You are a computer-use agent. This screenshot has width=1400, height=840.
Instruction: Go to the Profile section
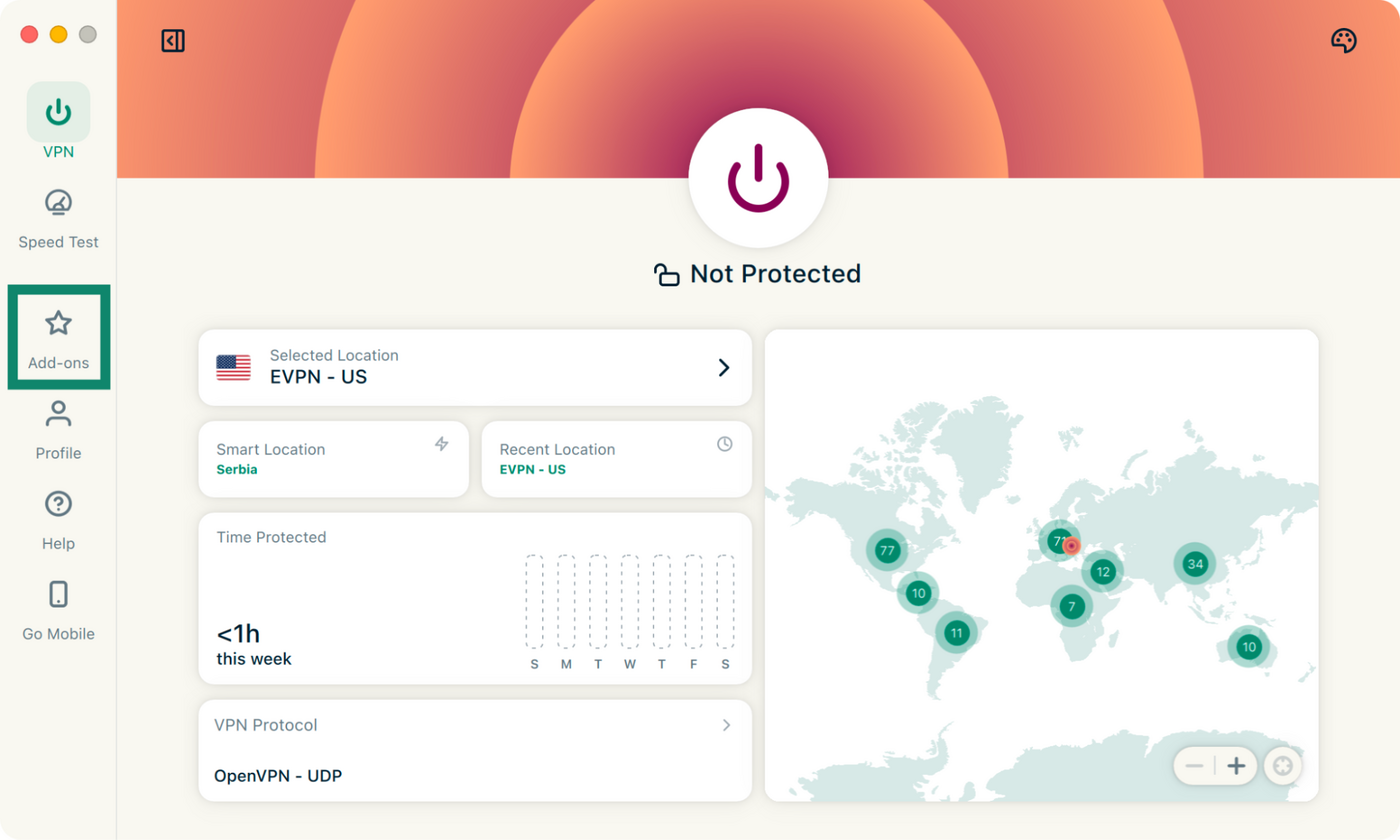[x=58, y=430]
